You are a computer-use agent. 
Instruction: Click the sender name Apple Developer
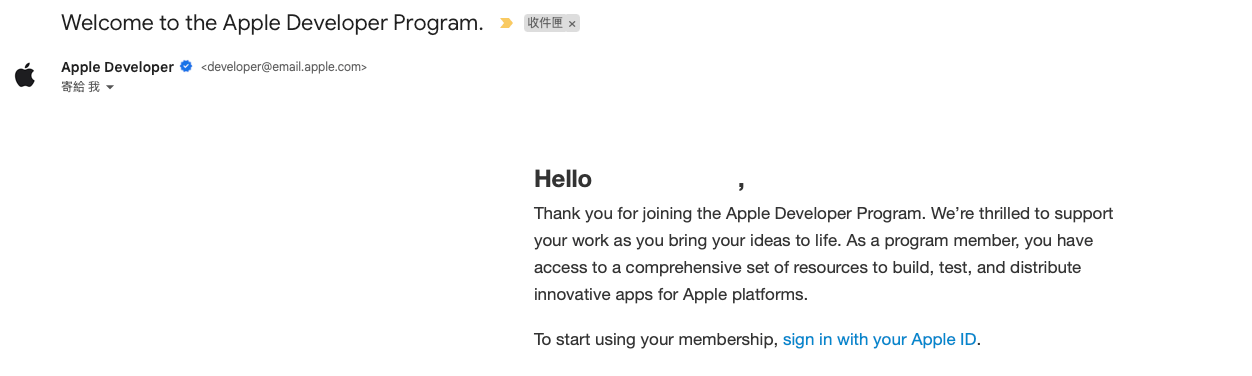[x=117, y=67]
